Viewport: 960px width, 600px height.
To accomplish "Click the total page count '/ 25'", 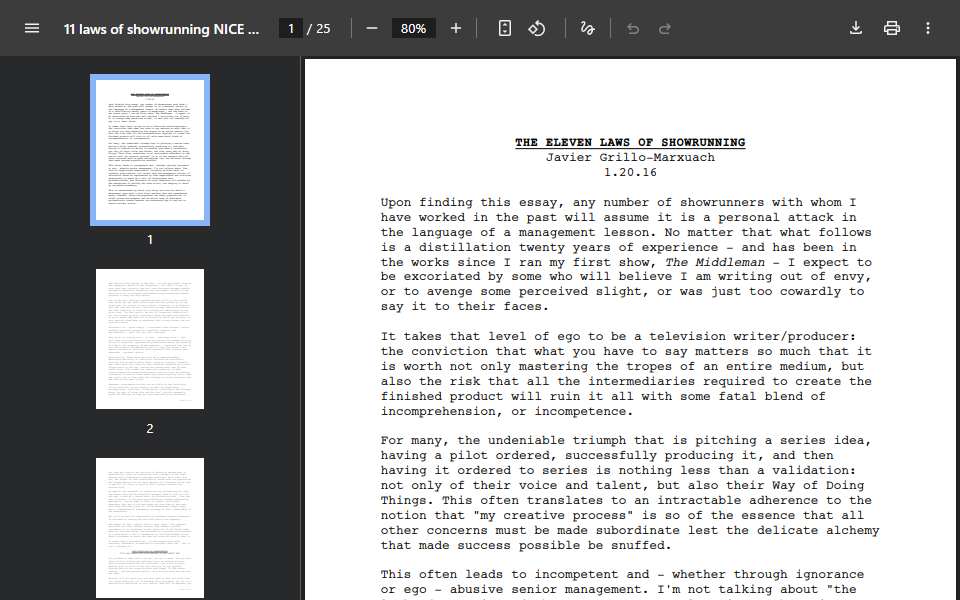I will [x=319, y=29].
